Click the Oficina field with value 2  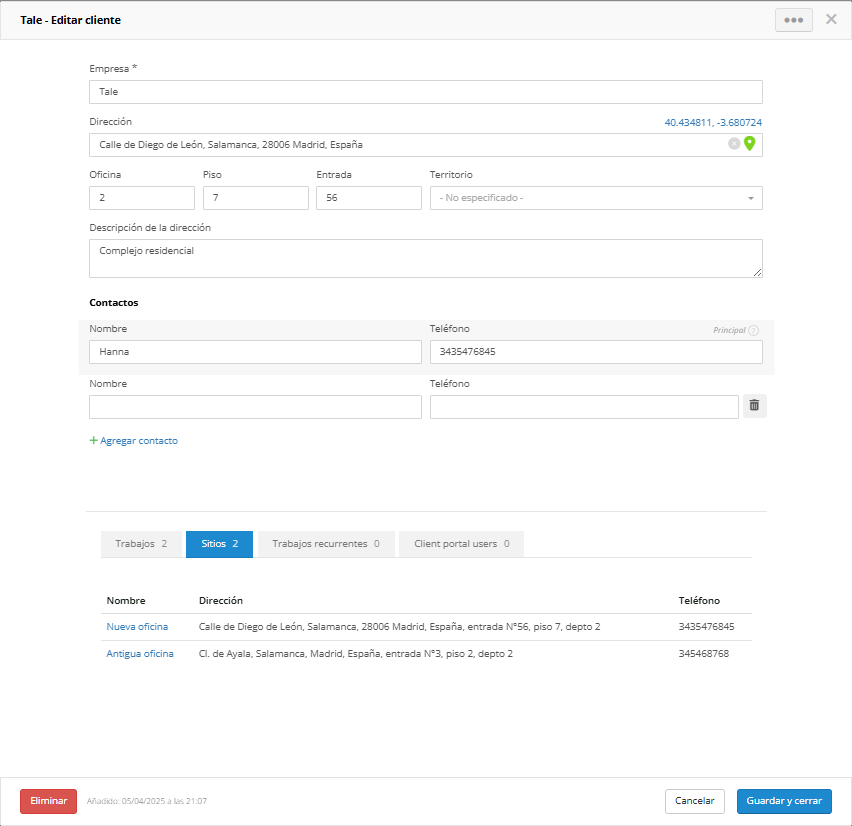click(142, 198)
